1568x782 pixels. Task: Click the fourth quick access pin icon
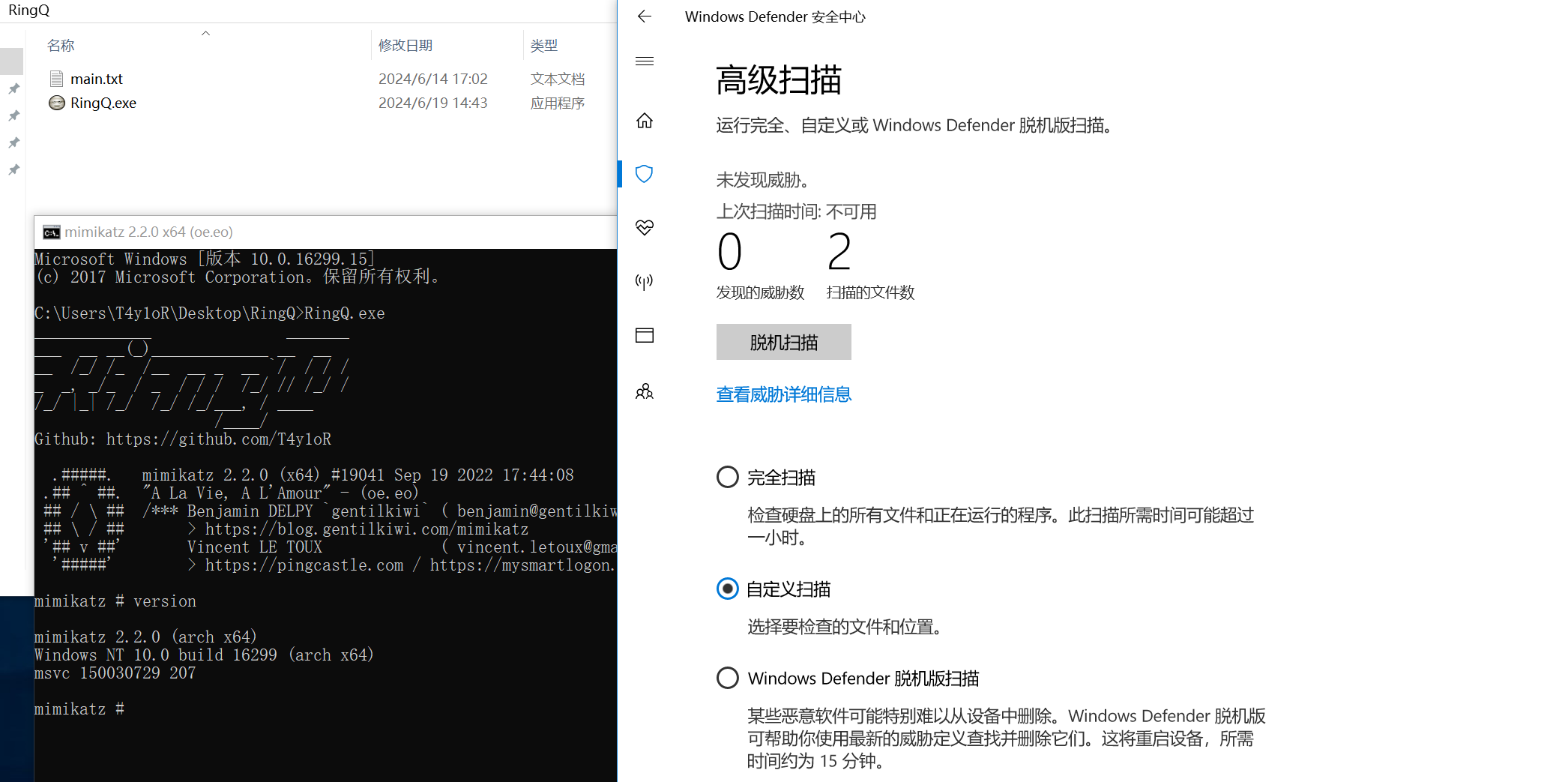(x=13, y=169)
